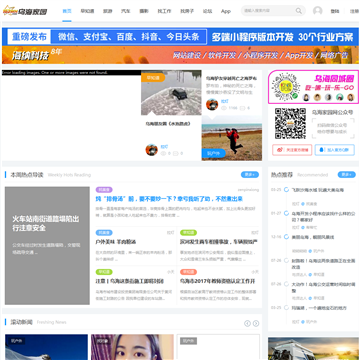The image size is (360, 360).
Task: Click green tag above 滨河发生两车相撞事故
Action: [188, 233]
